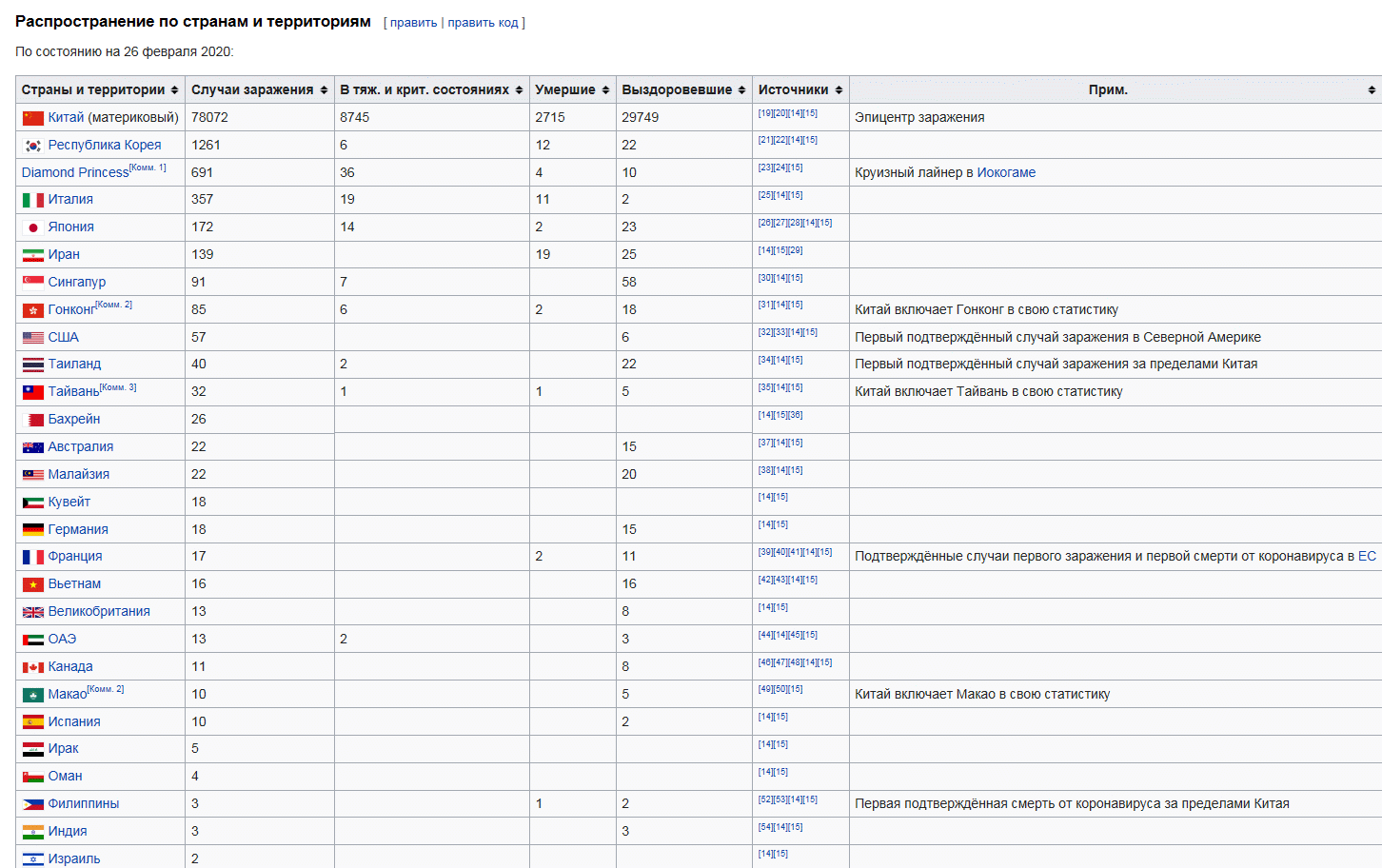Screen dimensions: 1382x868
Task: Open the Сингапур country link
Action: click(76, 283)
